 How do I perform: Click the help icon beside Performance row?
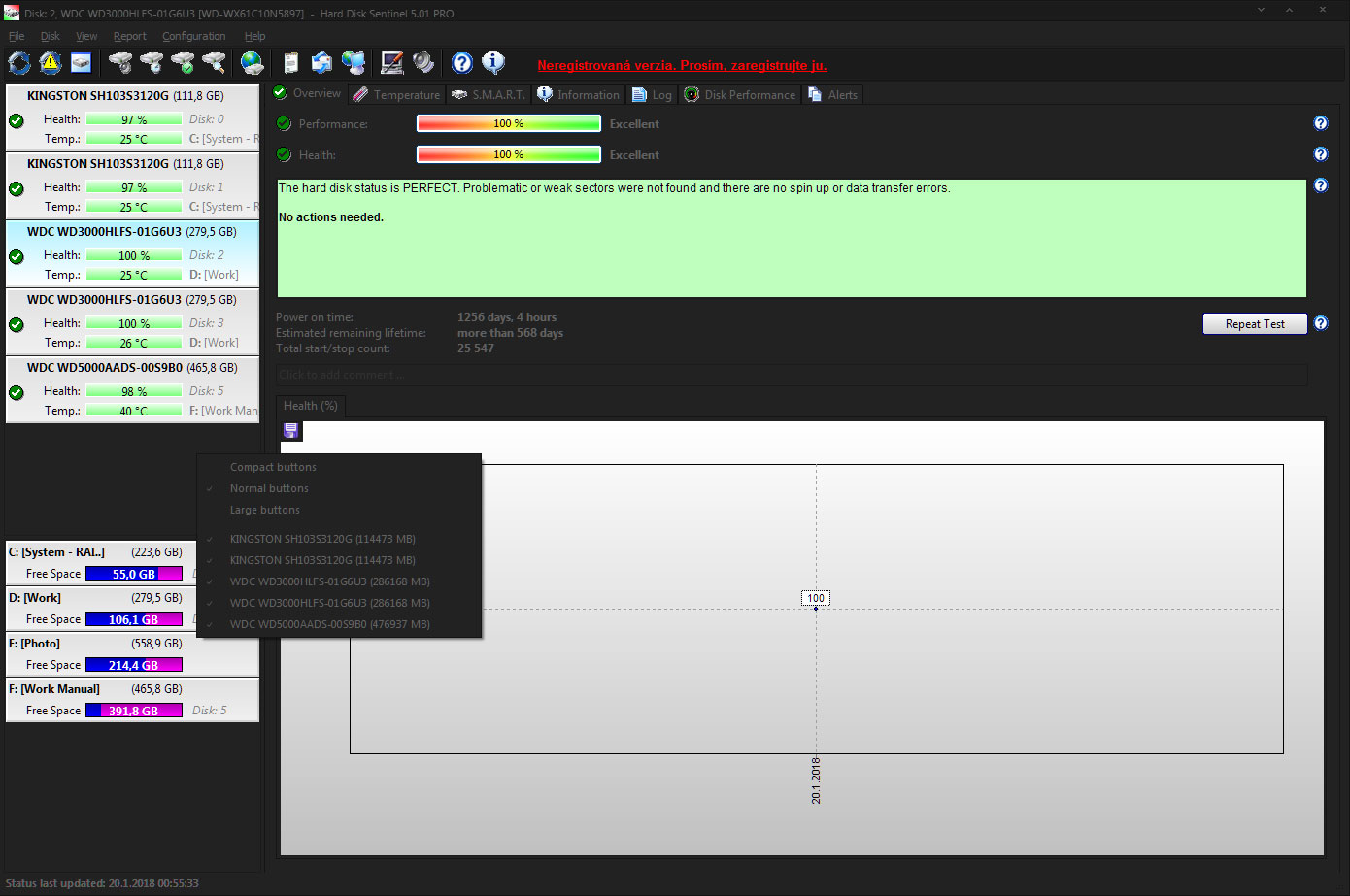[x=1321, y=123]
